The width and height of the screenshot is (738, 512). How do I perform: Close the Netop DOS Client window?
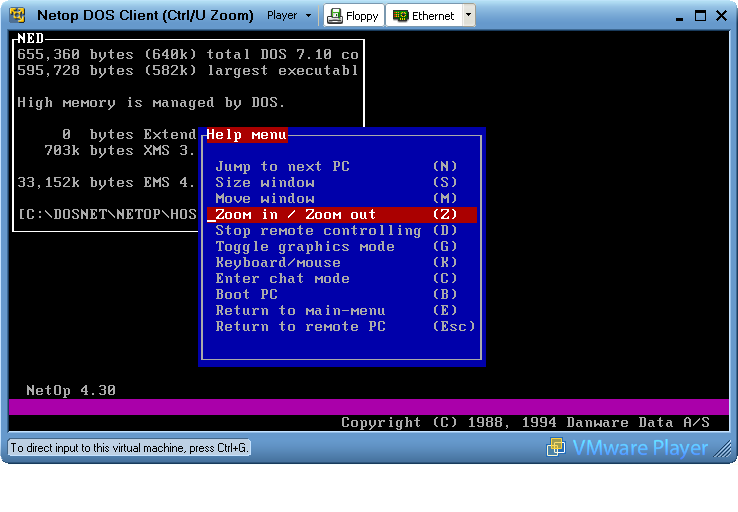pyautogui.click(x=722, y=16)
